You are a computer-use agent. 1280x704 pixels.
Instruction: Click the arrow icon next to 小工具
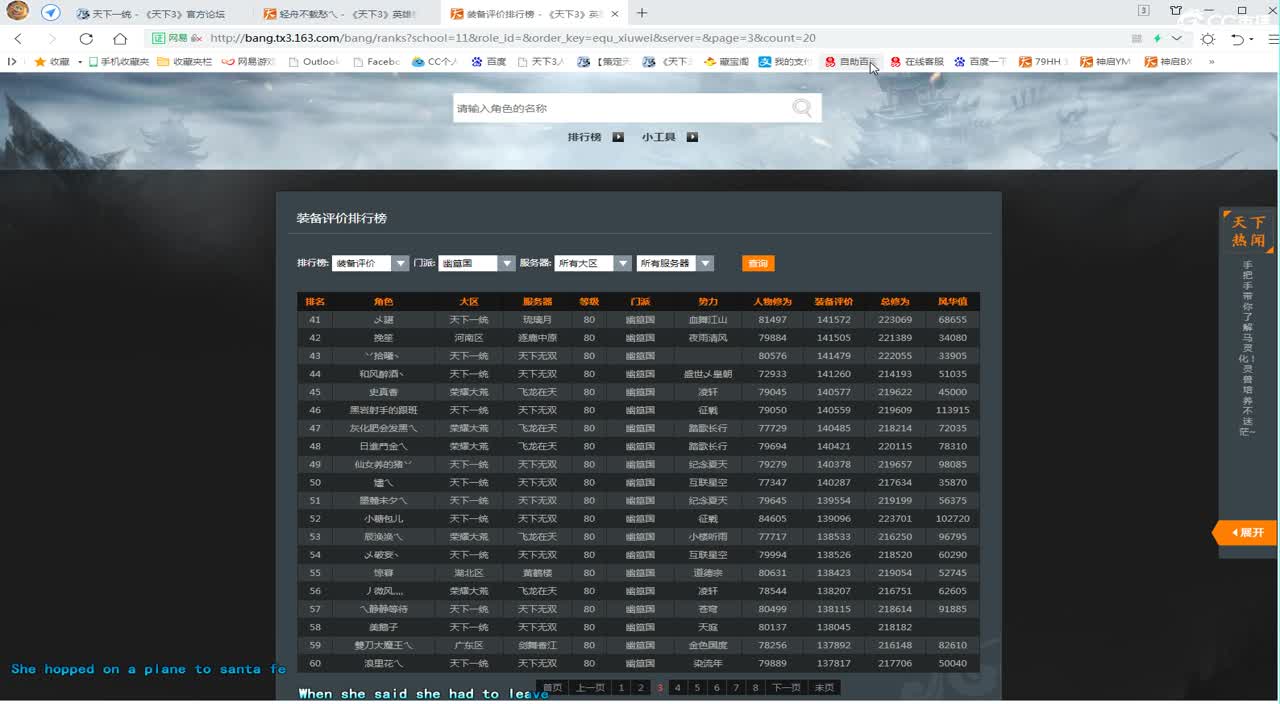click(x=692, y=137)
